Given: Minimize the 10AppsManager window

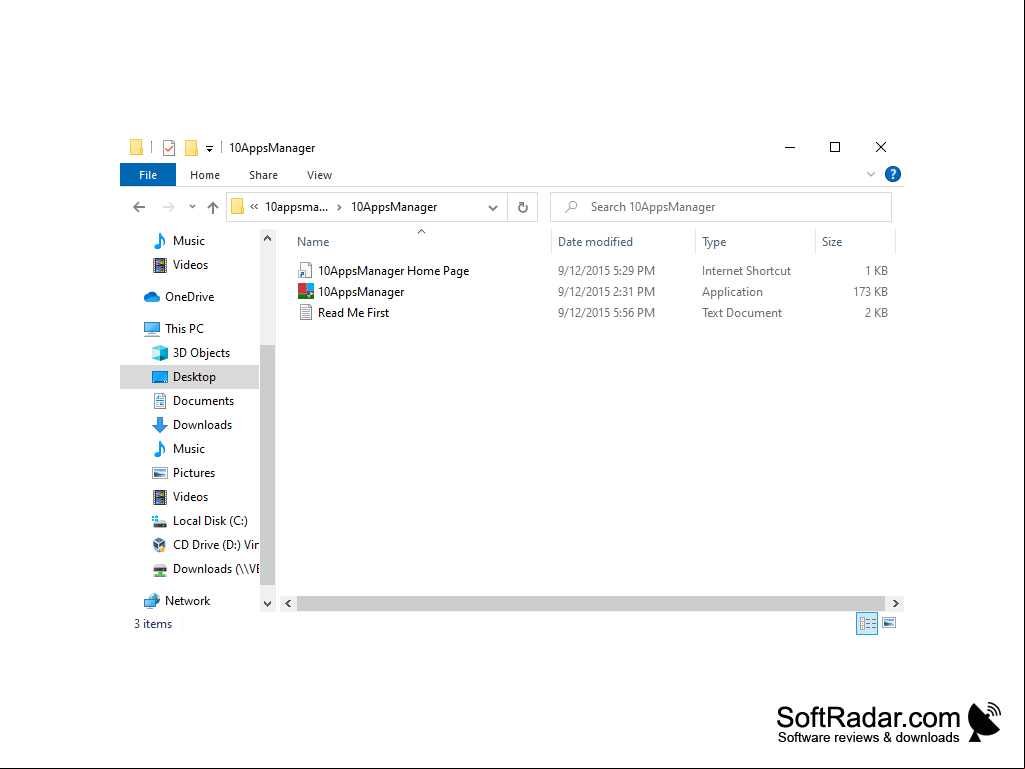Looking at the screenshot, I should click(x=790, y=147).
